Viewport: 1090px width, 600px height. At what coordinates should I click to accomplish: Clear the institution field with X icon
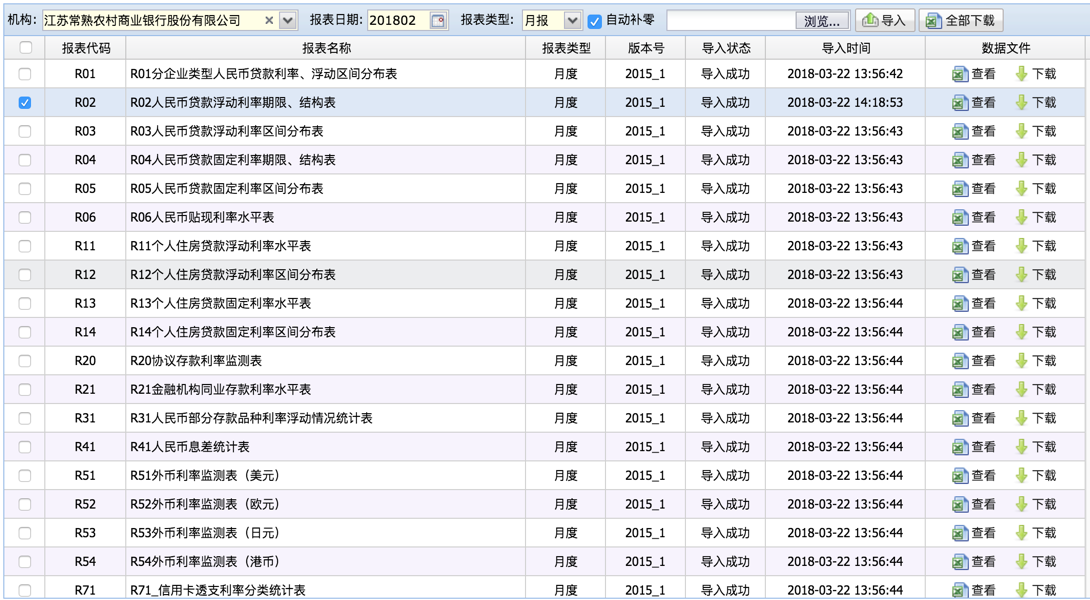click(269, 20)
